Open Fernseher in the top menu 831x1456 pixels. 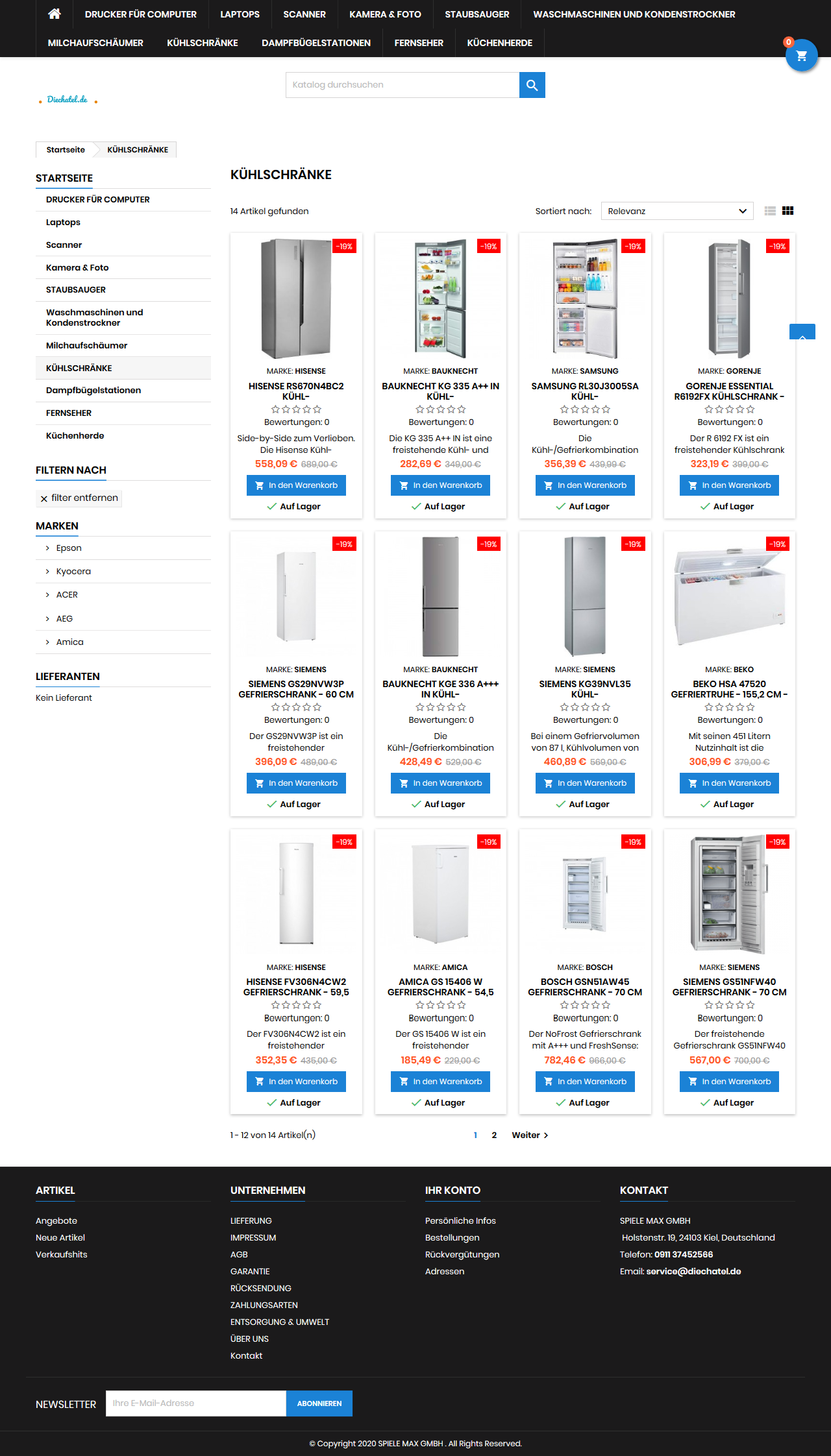(x=419, y=43)
